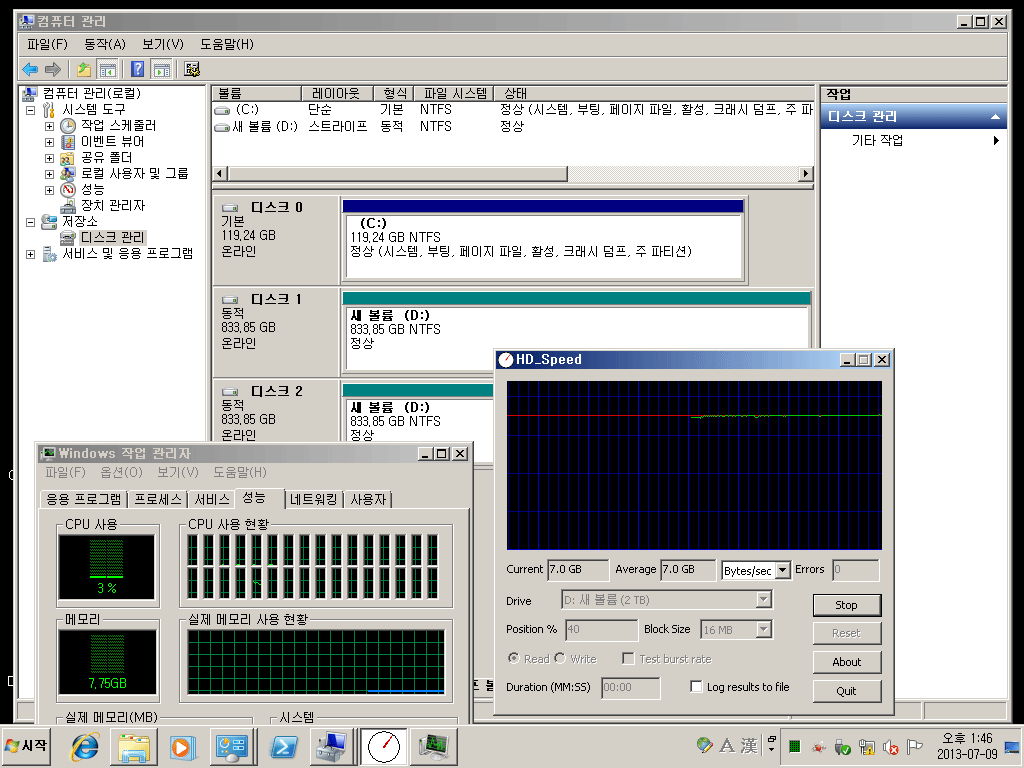1024x768 pixels.
Task: Collapse the Storage tree node
Action: (30, 222)
